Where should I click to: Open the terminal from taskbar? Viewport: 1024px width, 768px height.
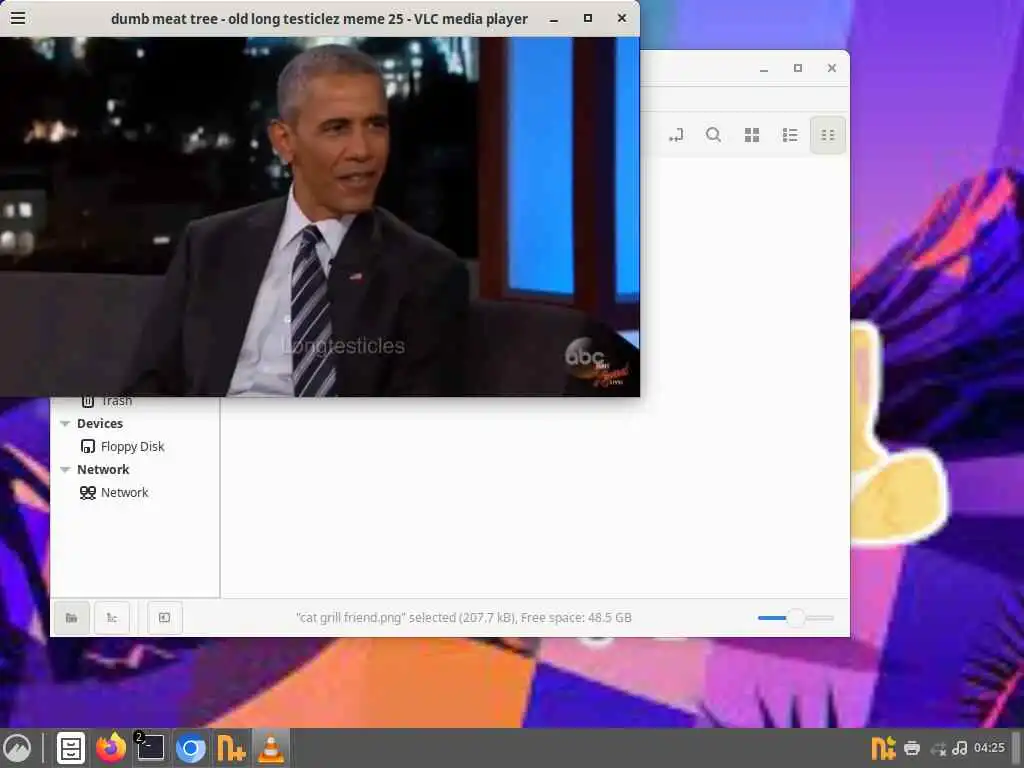151,748
